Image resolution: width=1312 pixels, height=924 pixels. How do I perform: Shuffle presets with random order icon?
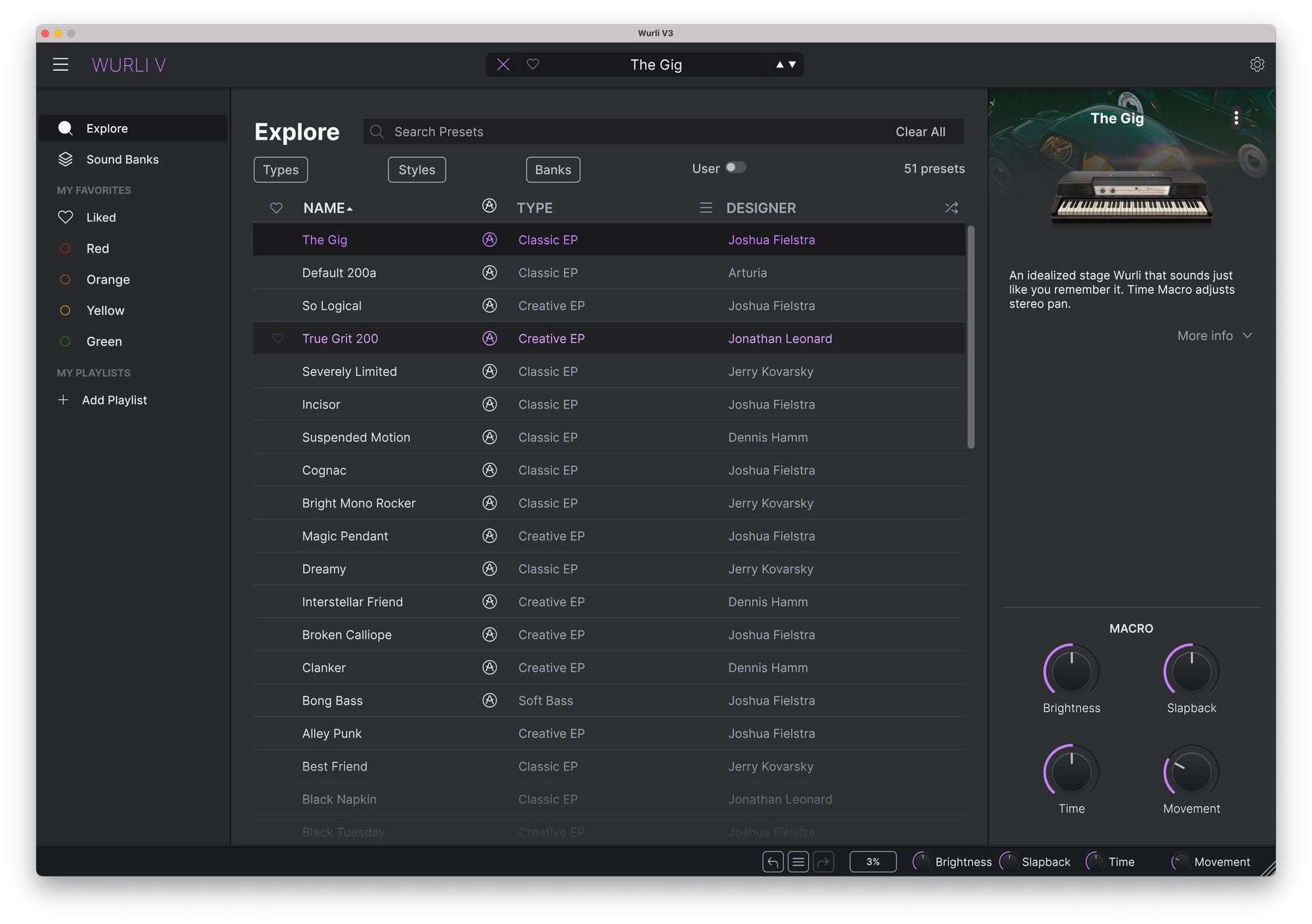(951, 208)
